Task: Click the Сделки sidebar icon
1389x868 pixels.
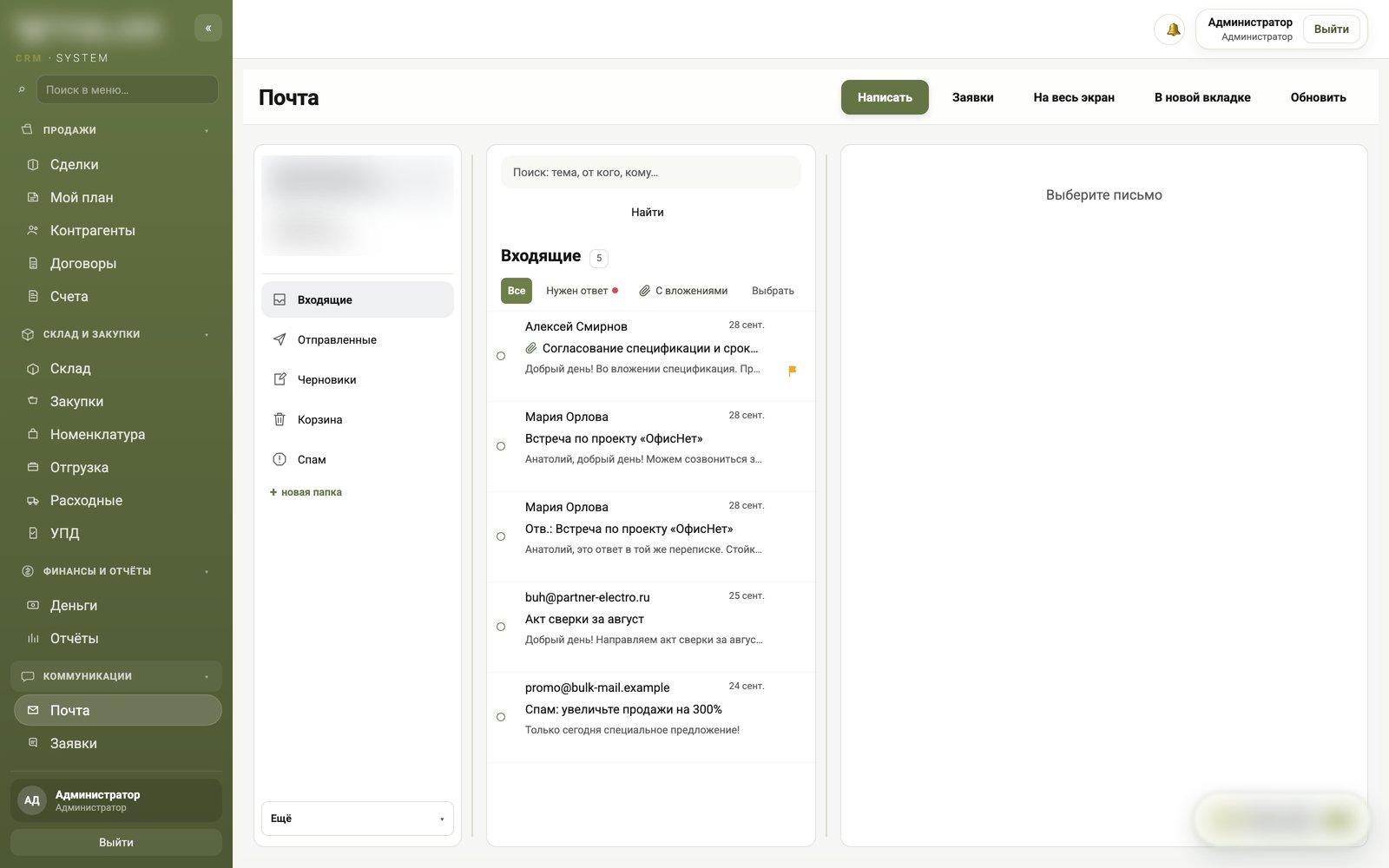Action: pyautogui.click(x=33, y=164)
